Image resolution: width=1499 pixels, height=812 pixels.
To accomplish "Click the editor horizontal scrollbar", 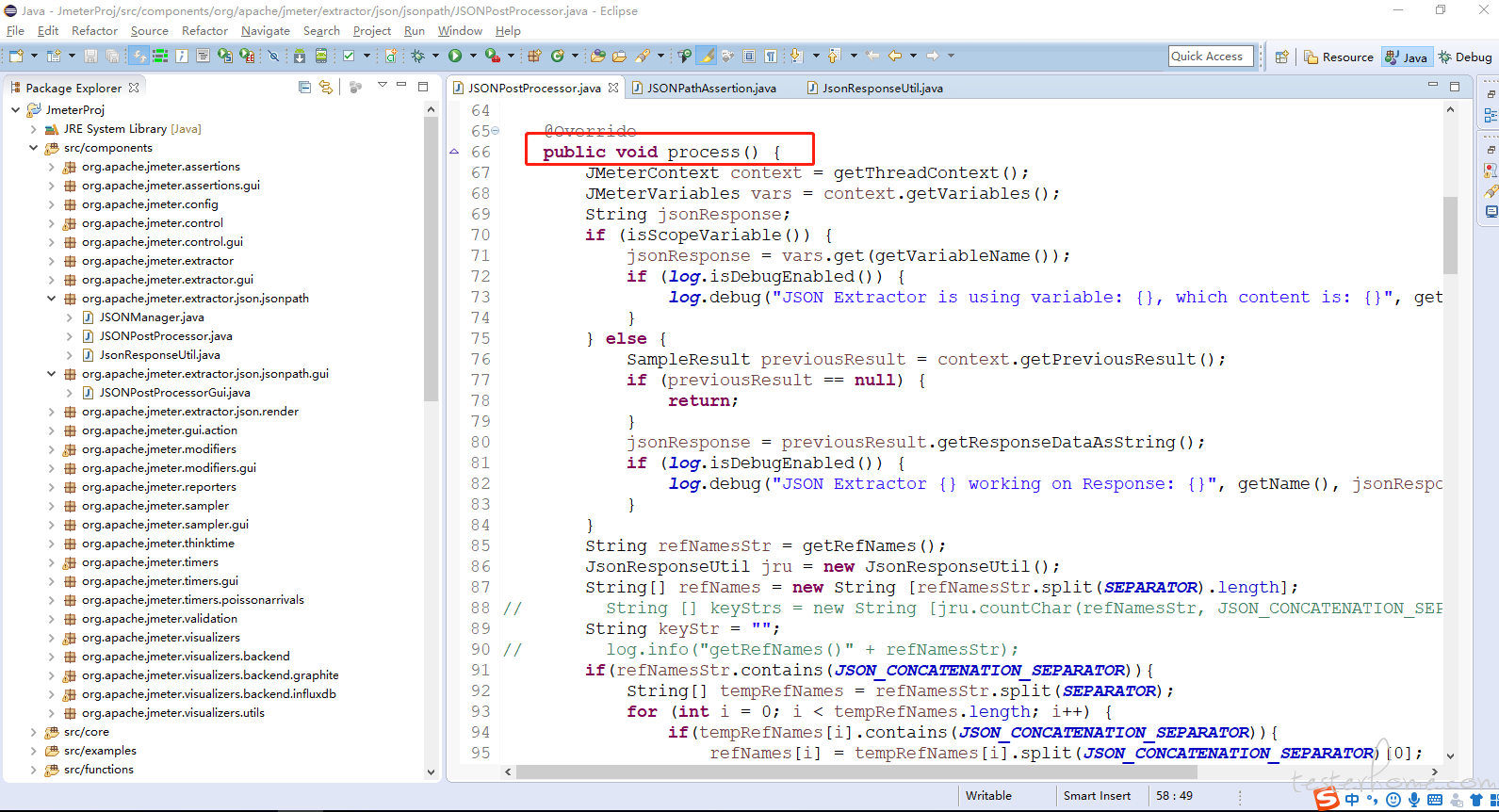I will click(856, 771).
